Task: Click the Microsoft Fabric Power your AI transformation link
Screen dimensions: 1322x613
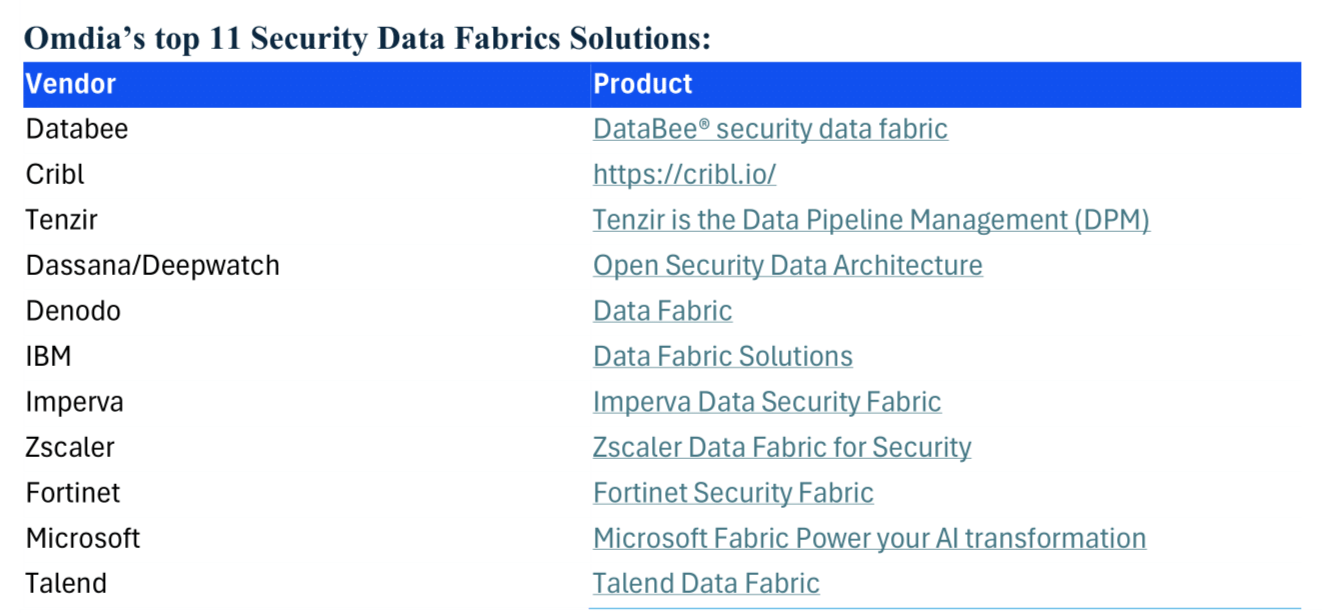Action: [x=868, y=538]
